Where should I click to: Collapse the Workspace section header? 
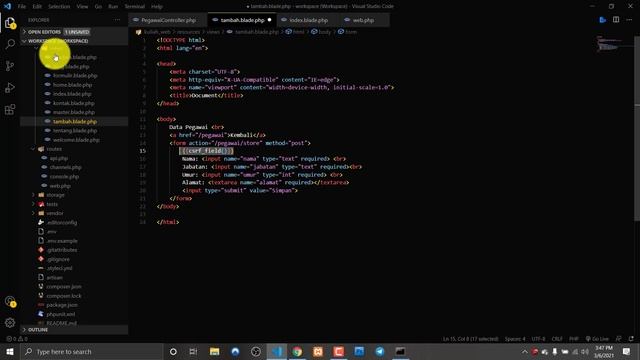(58, 41)
